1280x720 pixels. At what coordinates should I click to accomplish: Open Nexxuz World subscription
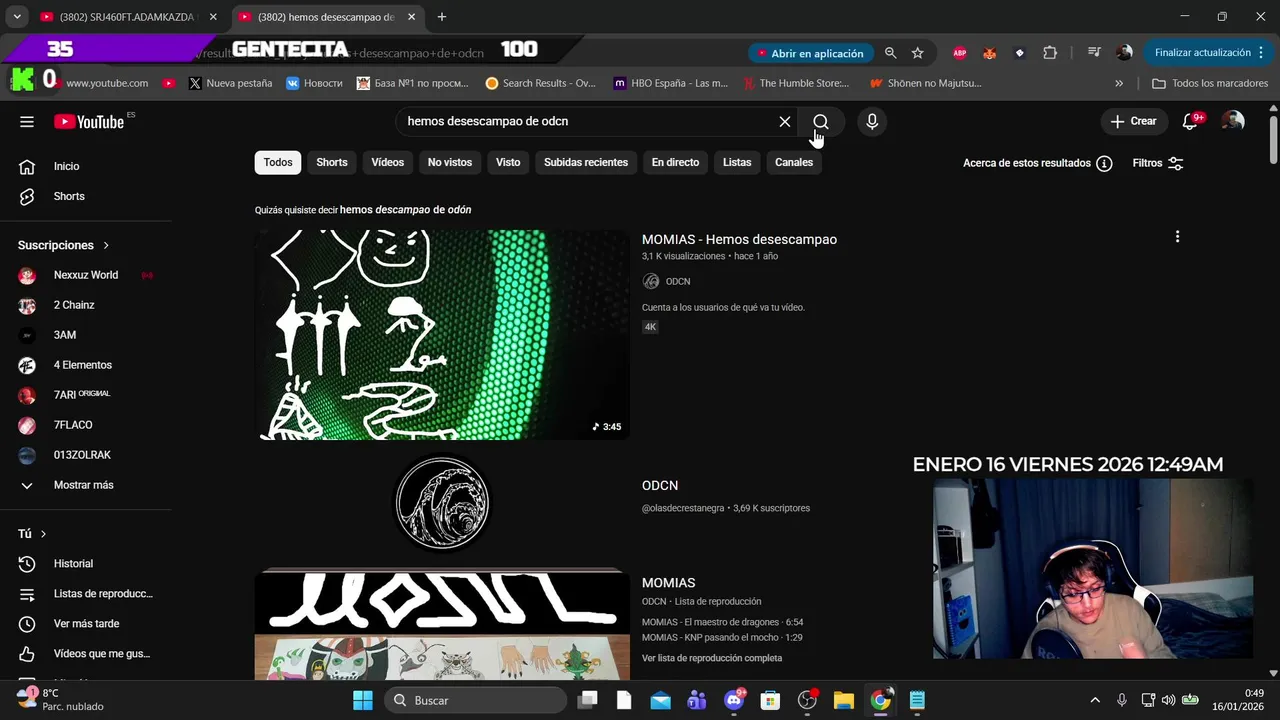click(86, 275)
